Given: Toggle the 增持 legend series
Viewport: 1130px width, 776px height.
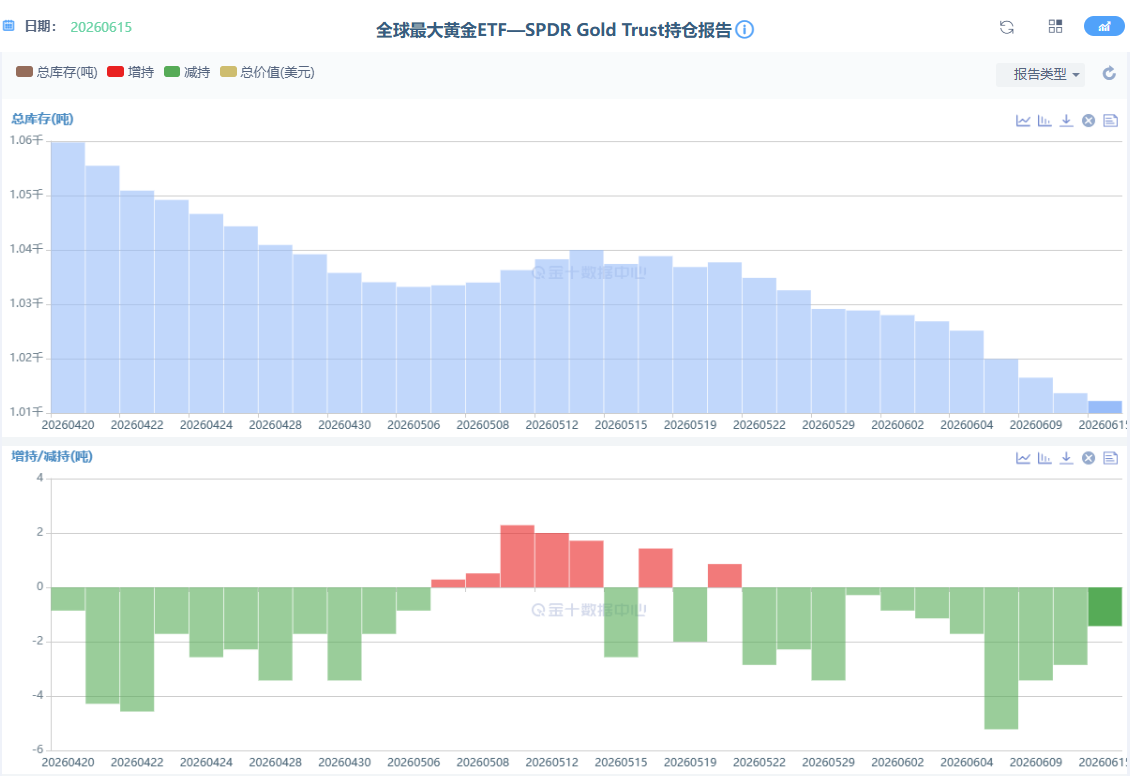Looking at the screenshot, I should pos(130,72).
